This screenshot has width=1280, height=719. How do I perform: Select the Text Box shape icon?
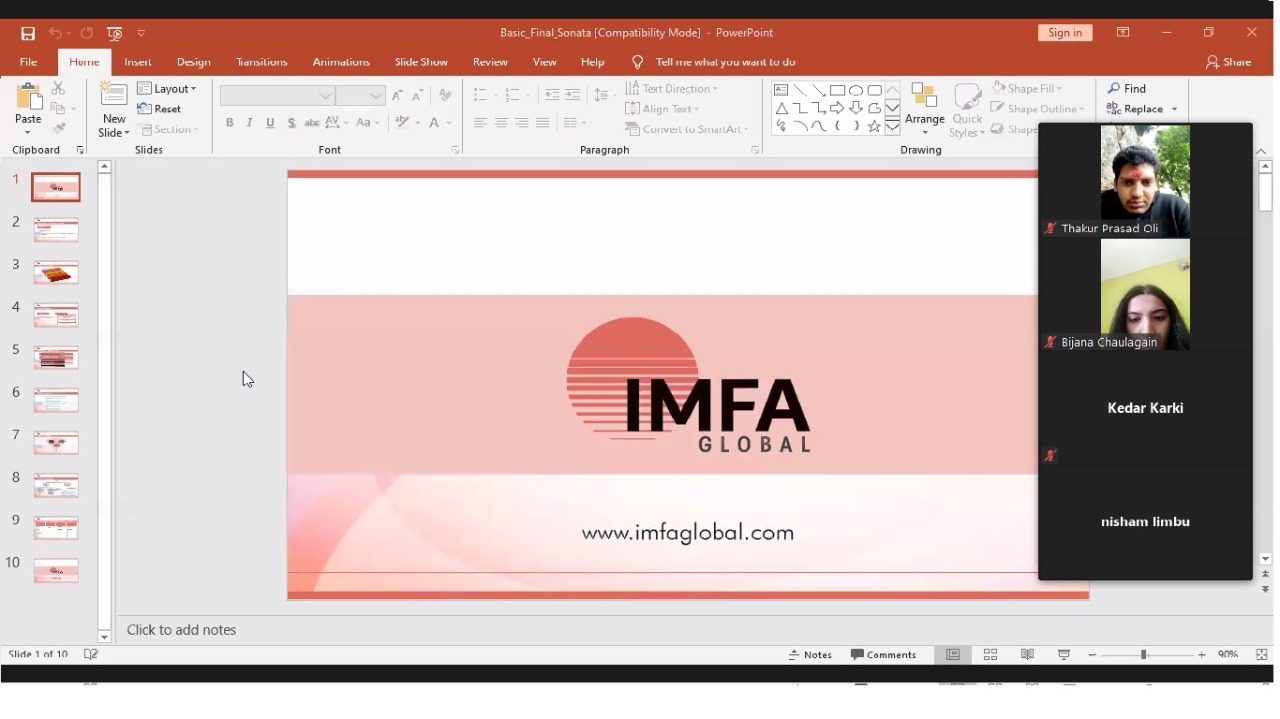click(781, 90)
